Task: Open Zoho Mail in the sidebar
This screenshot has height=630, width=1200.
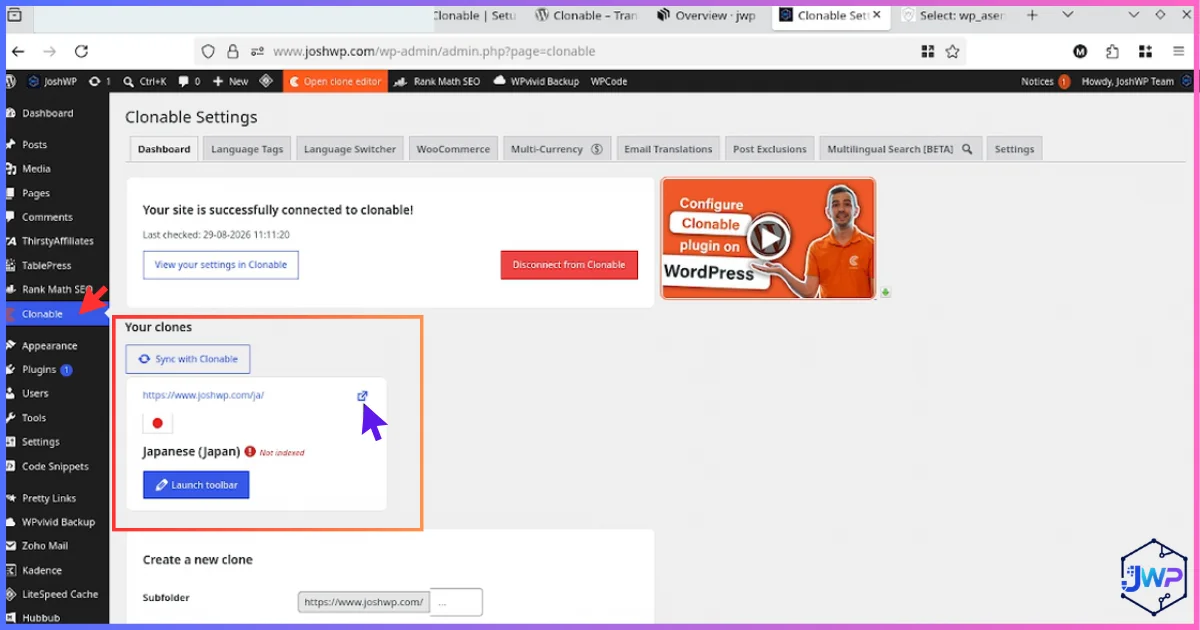Action: tap(45, 546)
